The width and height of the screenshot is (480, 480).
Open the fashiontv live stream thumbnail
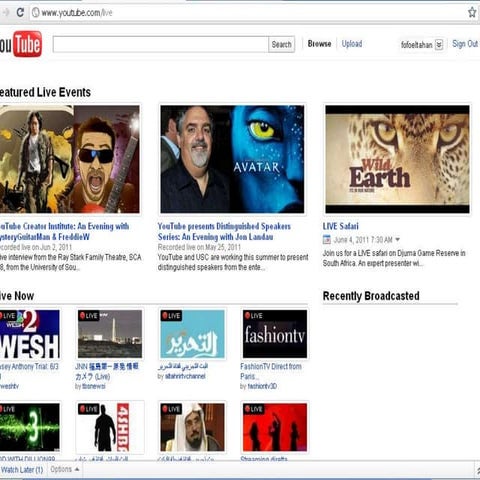pos(275,334)
